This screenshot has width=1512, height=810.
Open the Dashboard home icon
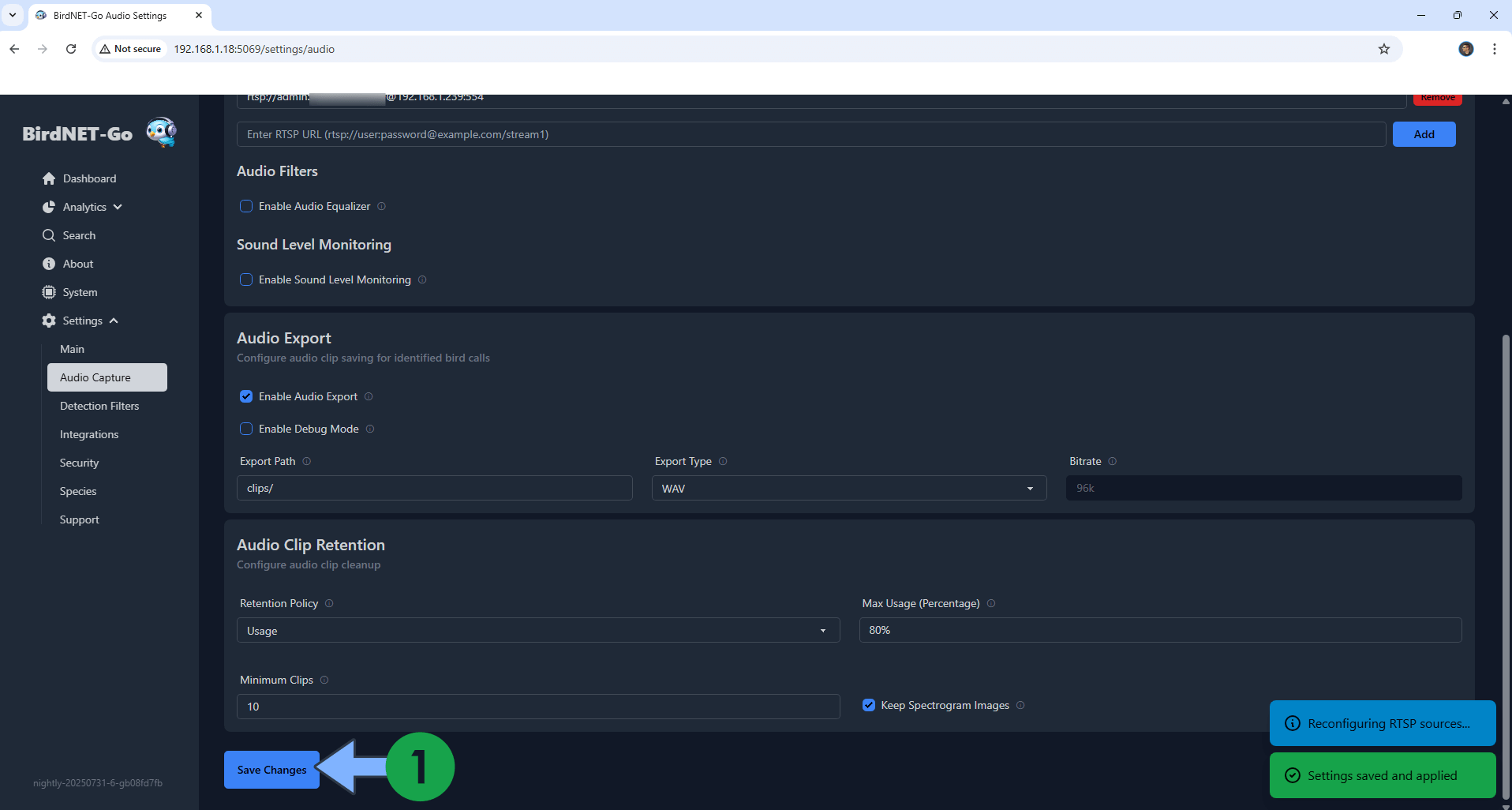point(49,178)
